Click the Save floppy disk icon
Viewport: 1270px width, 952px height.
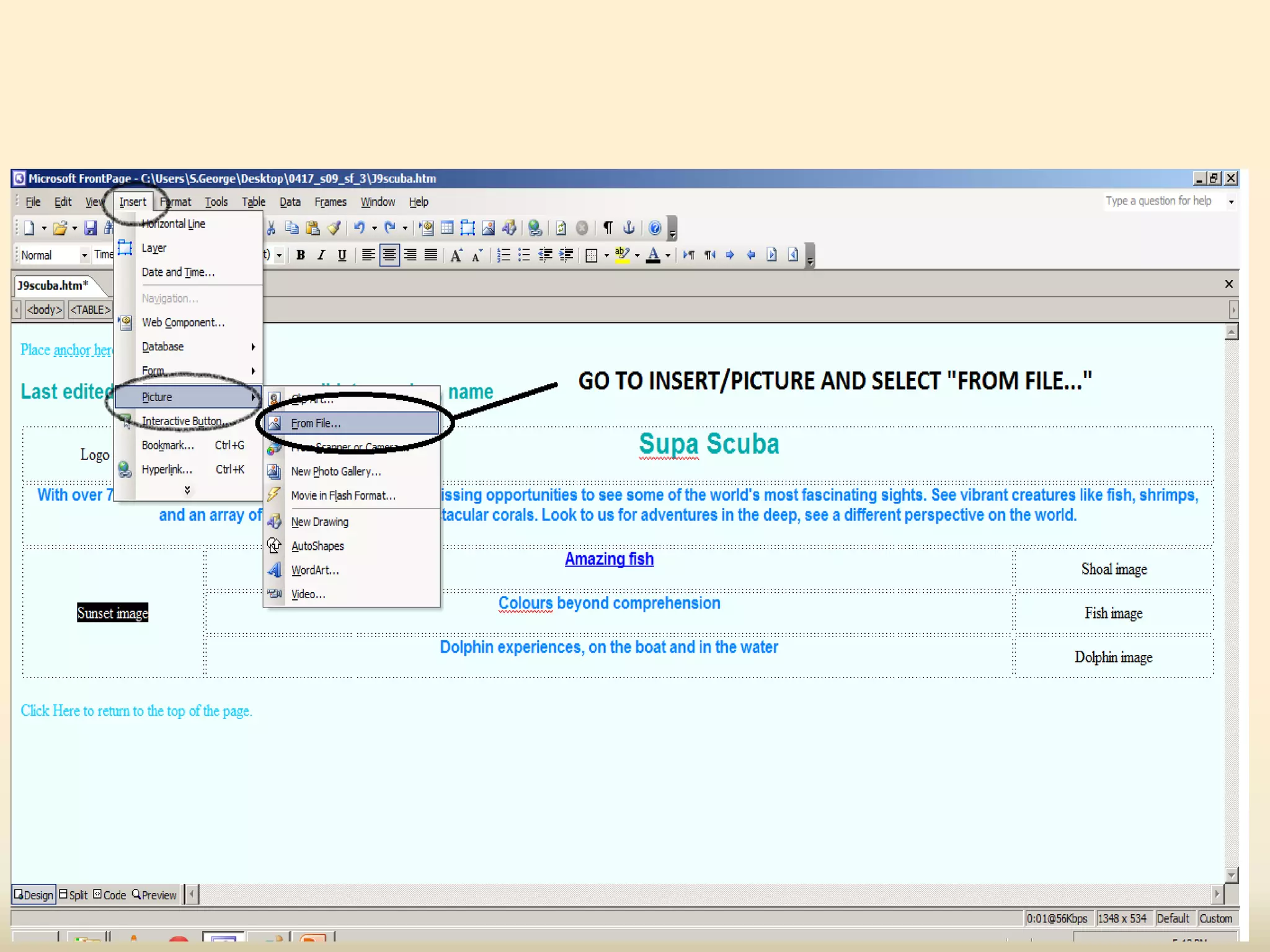91,228
